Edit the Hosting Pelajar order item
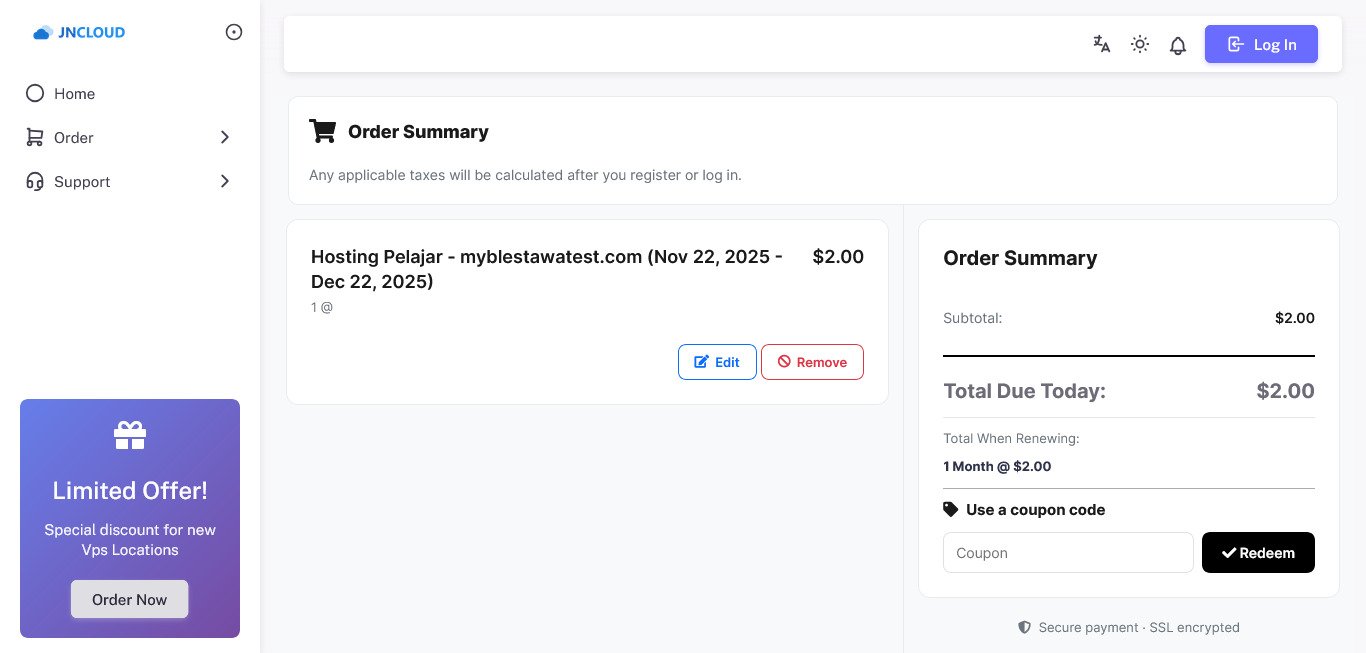The image size is (1366, 653). pos(717,362)
